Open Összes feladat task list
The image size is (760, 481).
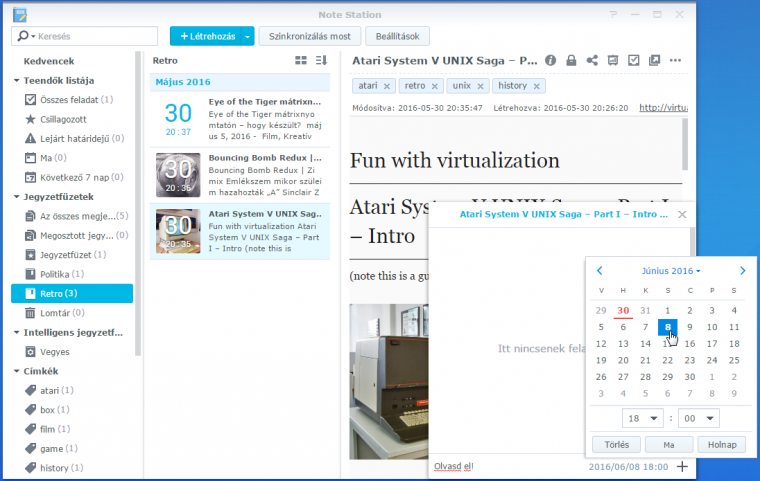pyautogui.click(x=69, y=100)
